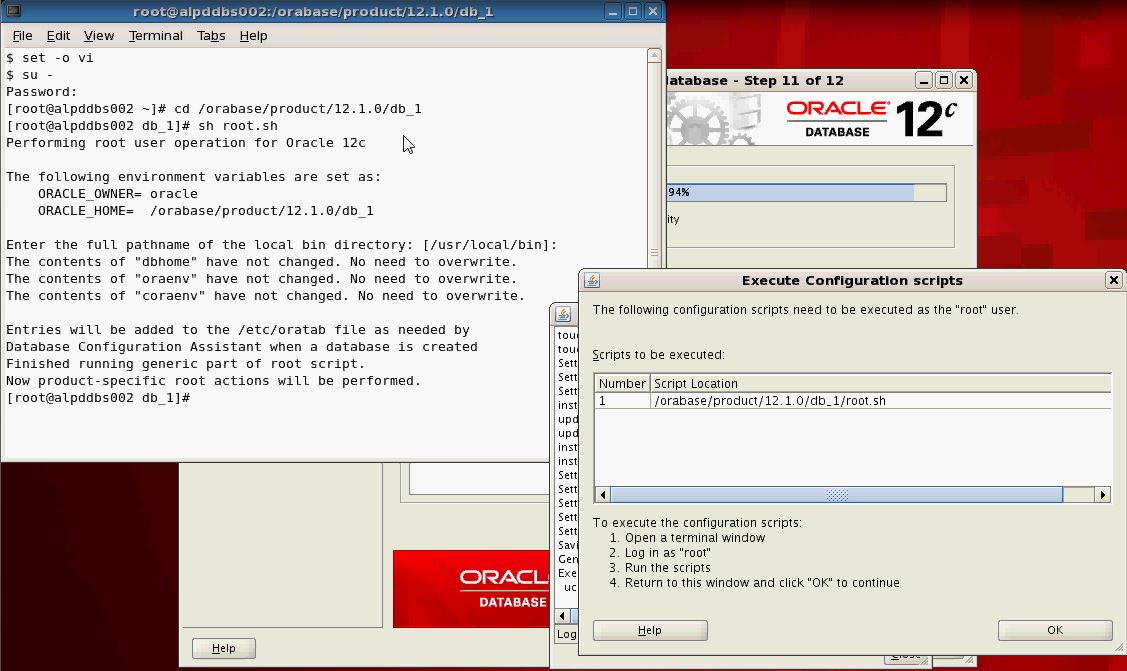Open the View menu in the terminal
Image resolution: width=1127 pixels, height=671 pixels.
[98, 35]
